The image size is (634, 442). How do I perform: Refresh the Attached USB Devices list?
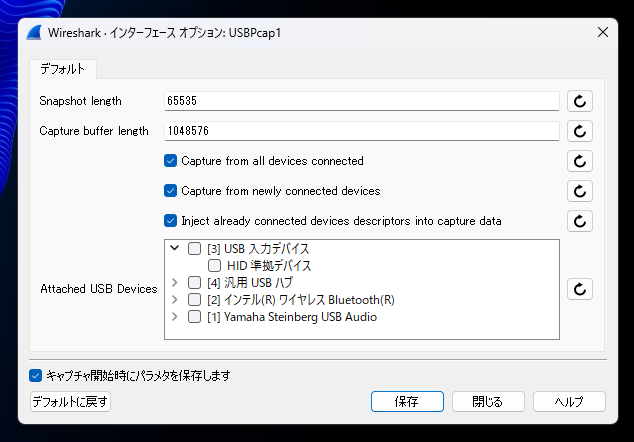tap(580, 289)
